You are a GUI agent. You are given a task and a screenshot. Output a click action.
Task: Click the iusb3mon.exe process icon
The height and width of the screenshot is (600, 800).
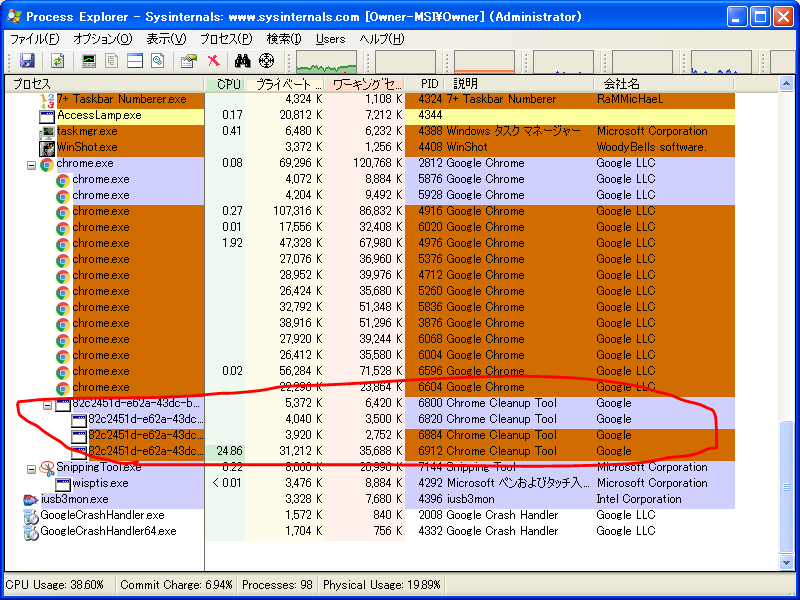click(31, 500)
